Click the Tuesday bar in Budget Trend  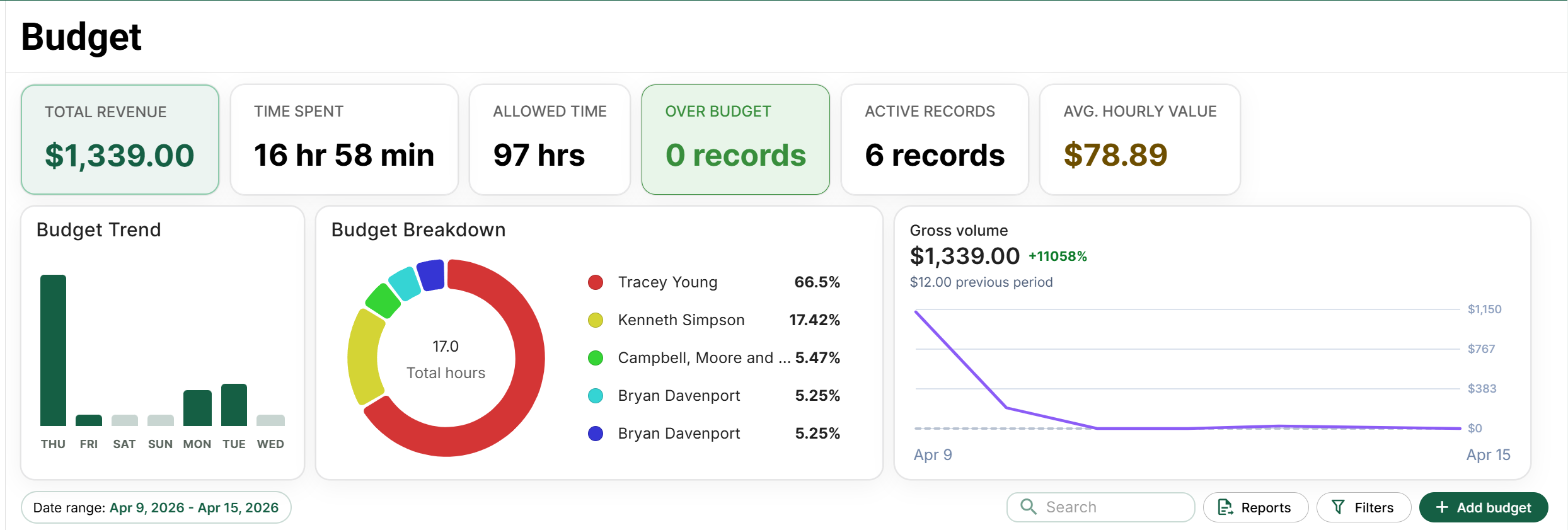[234, 405]
